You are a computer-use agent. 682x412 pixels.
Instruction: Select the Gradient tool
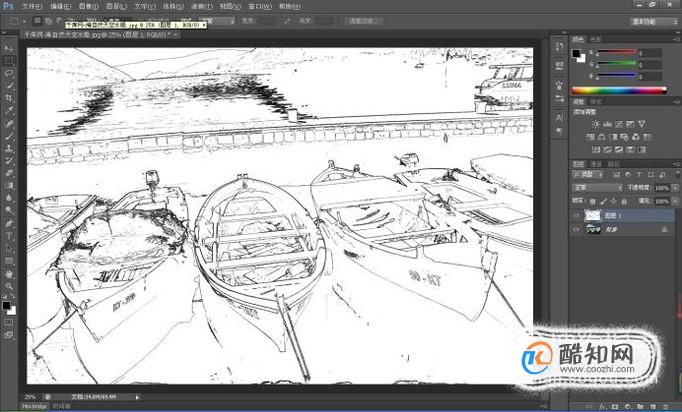point(9,186)
